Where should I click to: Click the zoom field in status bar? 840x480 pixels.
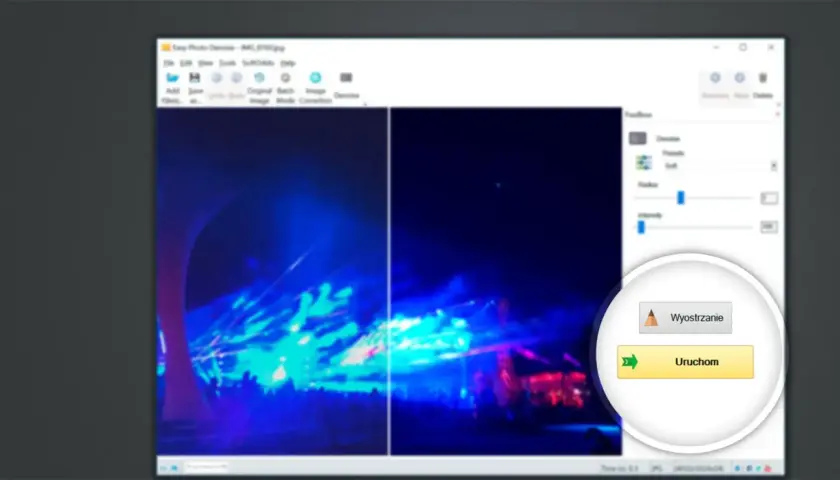(x=206, y=468)
